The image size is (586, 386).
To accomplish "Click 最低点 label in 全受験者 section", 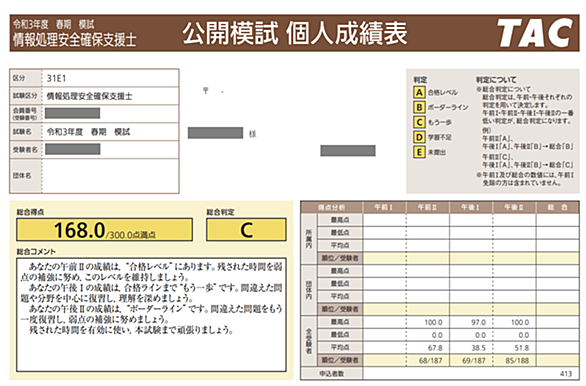I will pyautogui.click(x=340, y=334).
